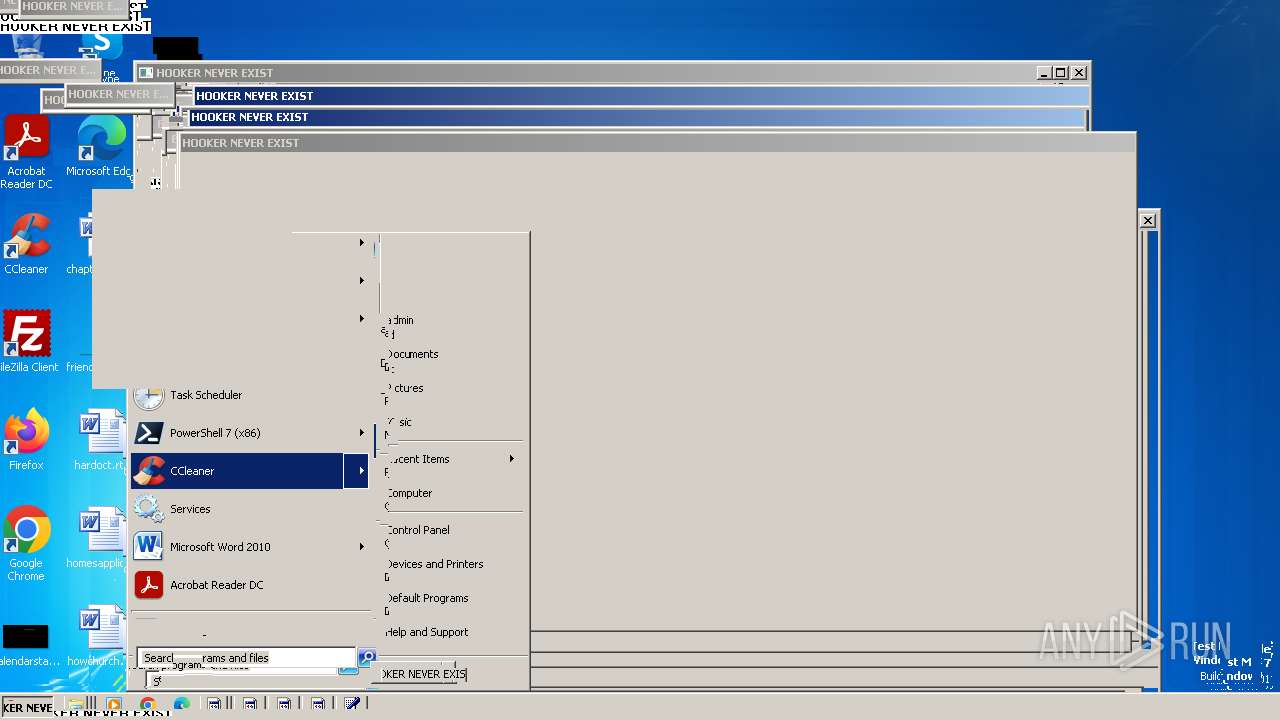Open Google Chrome from taskbar
Screen dimensions: 1280x720
[147, 704]
